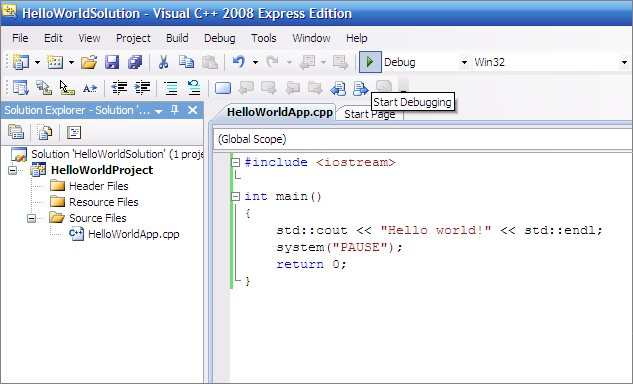The height and width of the screenshot is (384, 633).
Task: Select the Header Files folder
Action: click(x=99, y=186)
